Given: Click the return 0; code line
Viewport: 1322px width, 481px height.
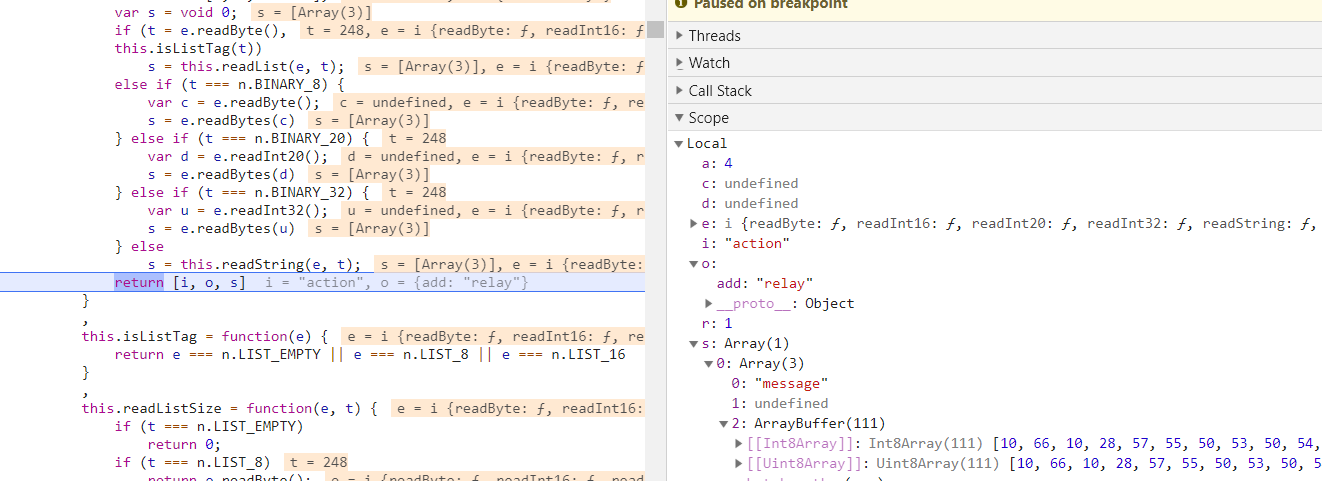Looking at the screenshot, I should click(184, 445).
